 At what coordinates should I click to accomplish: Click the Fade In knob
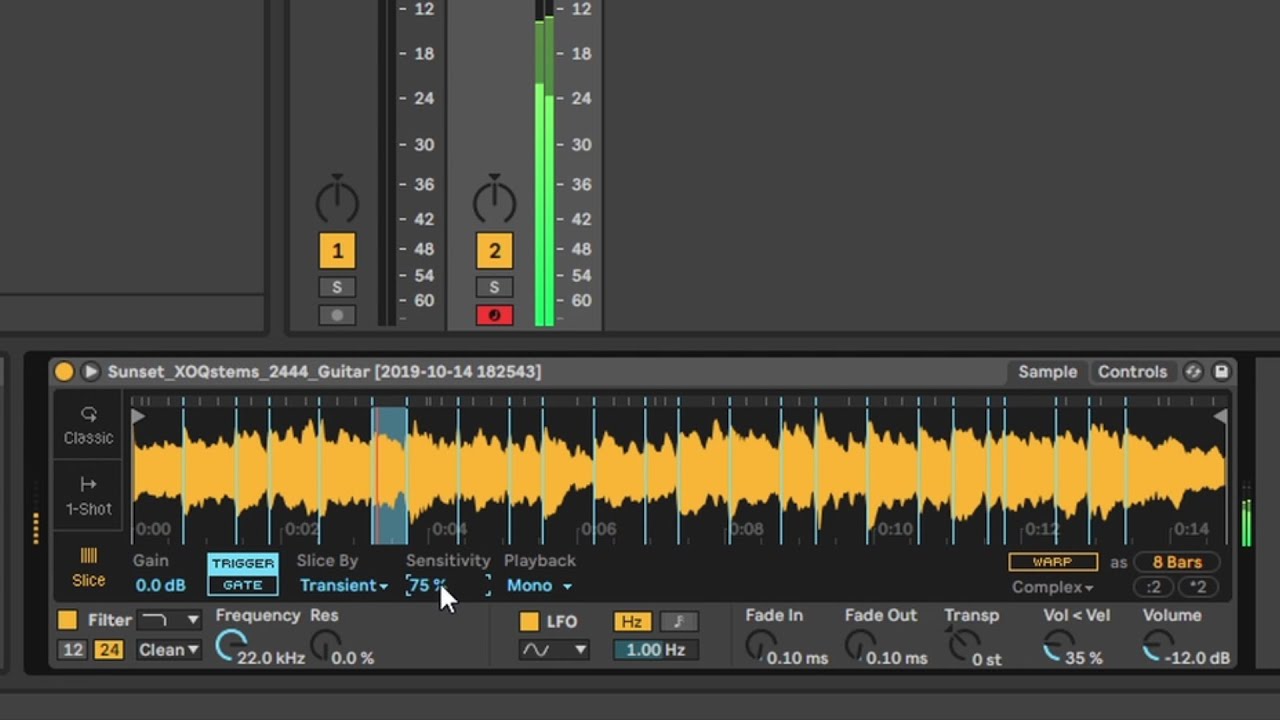(761, 646)
